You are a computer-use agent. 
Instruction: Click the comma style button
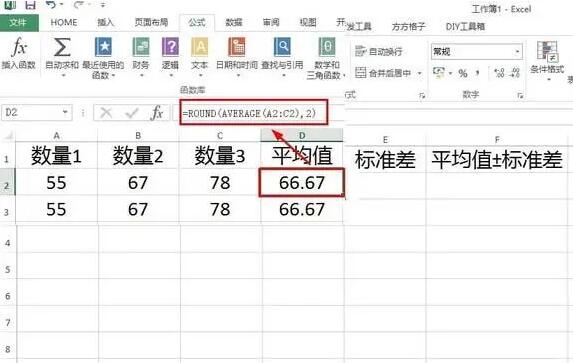pos(478,73)
